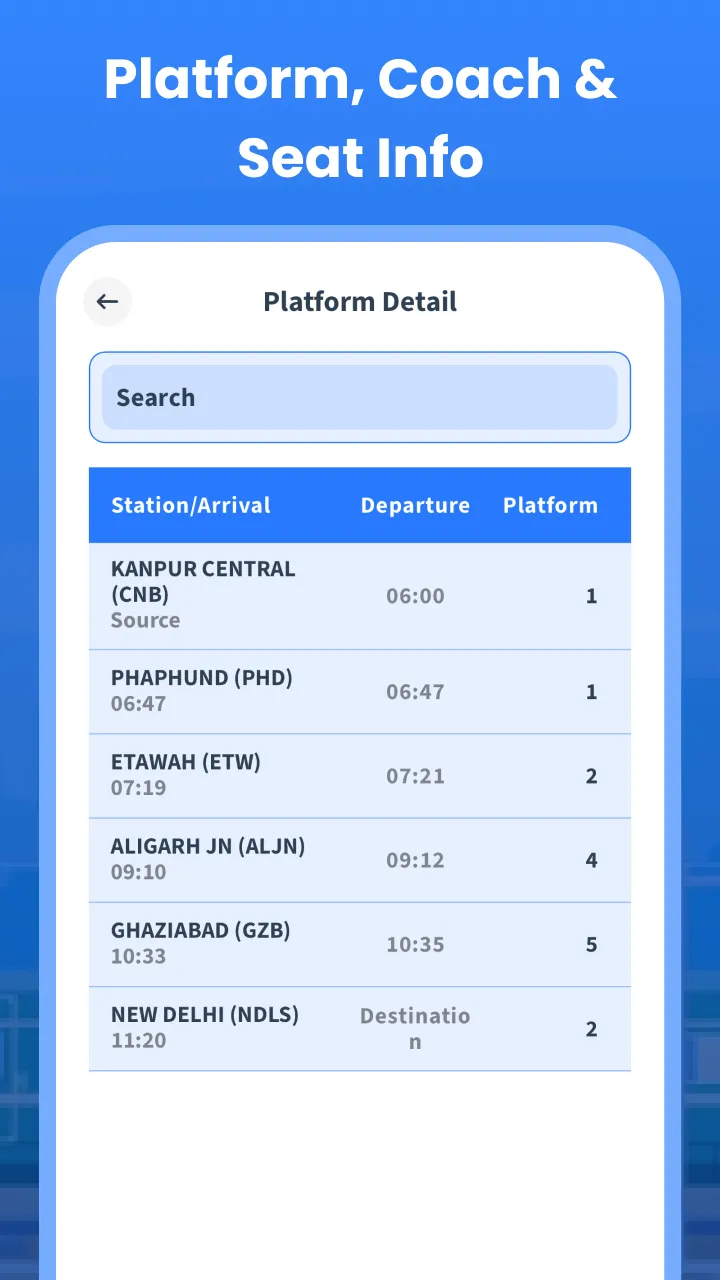
Task: Focus the Search input field
Action: pos(360,397)
